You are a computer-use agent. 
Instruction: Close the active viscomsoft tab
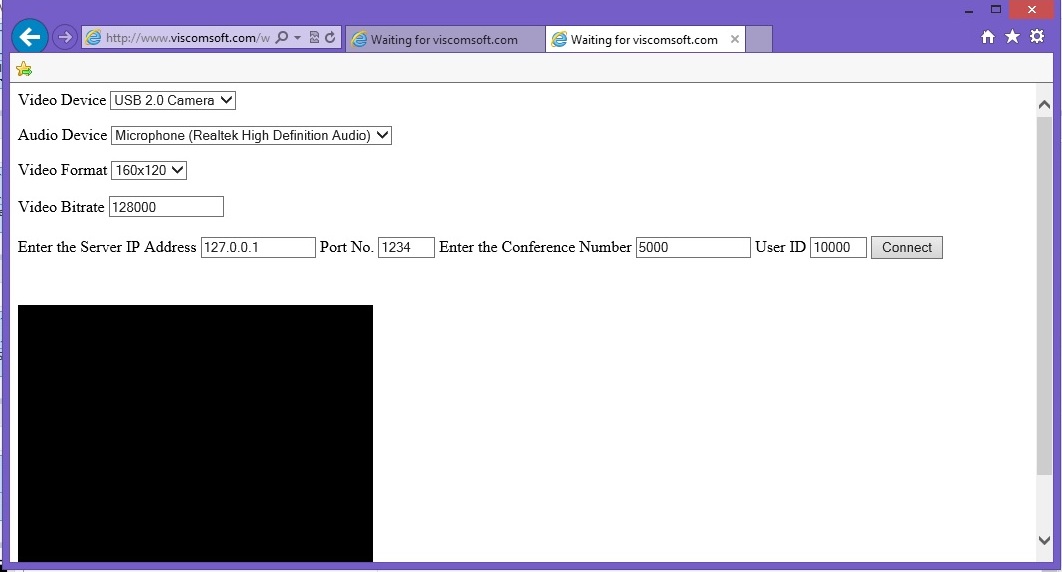(735, 40)
